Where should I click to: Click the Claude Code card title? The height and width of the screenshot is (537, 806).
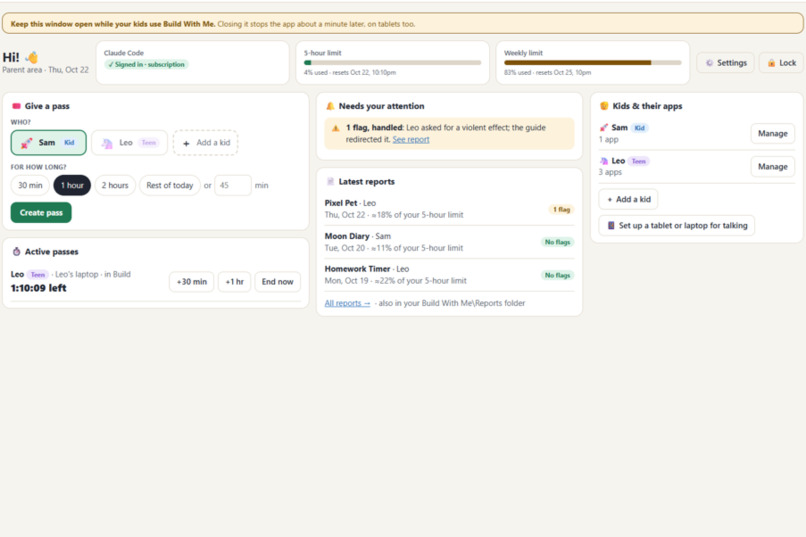(x=123, y=53)
